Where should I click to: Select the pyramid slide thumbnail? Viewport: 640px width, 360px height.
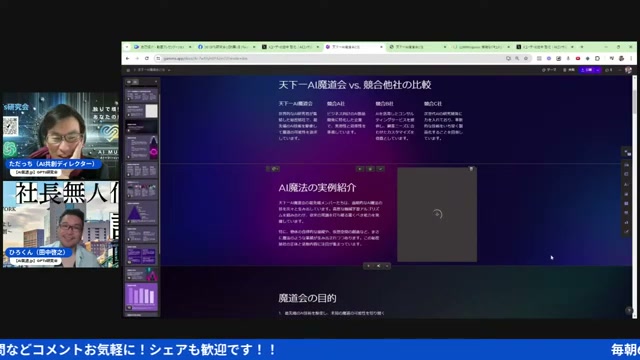[x=141, y=212]
